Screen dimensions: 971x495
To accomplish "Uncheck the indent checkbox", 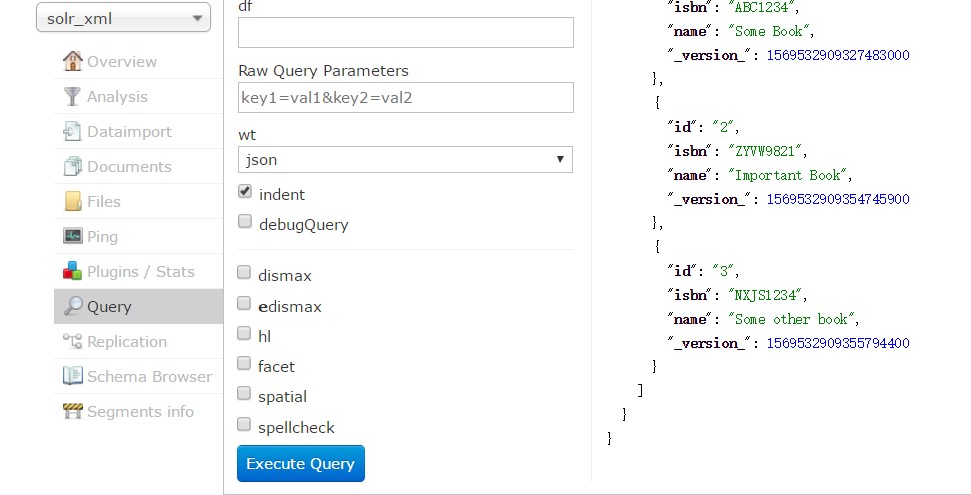I will point(245,191).
